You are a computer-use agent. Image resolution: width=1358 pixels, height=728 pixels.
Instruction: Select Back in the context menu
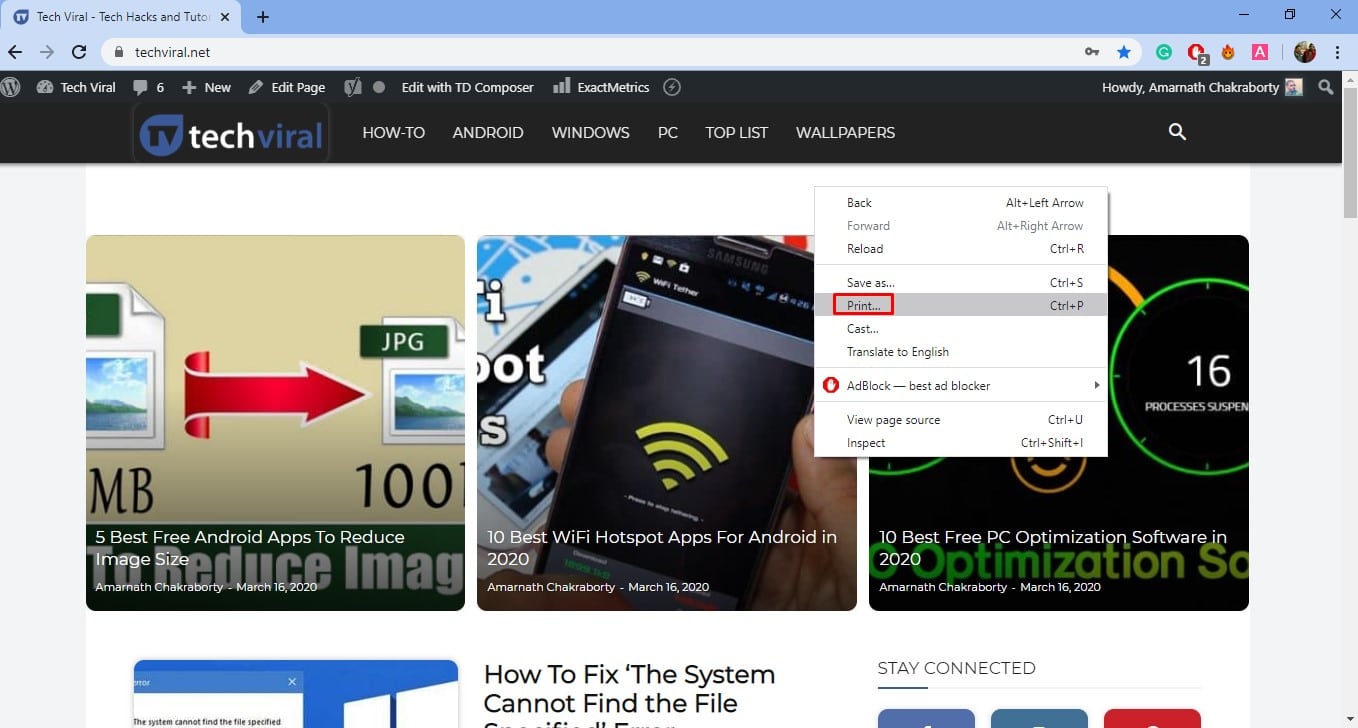point(960,203)
